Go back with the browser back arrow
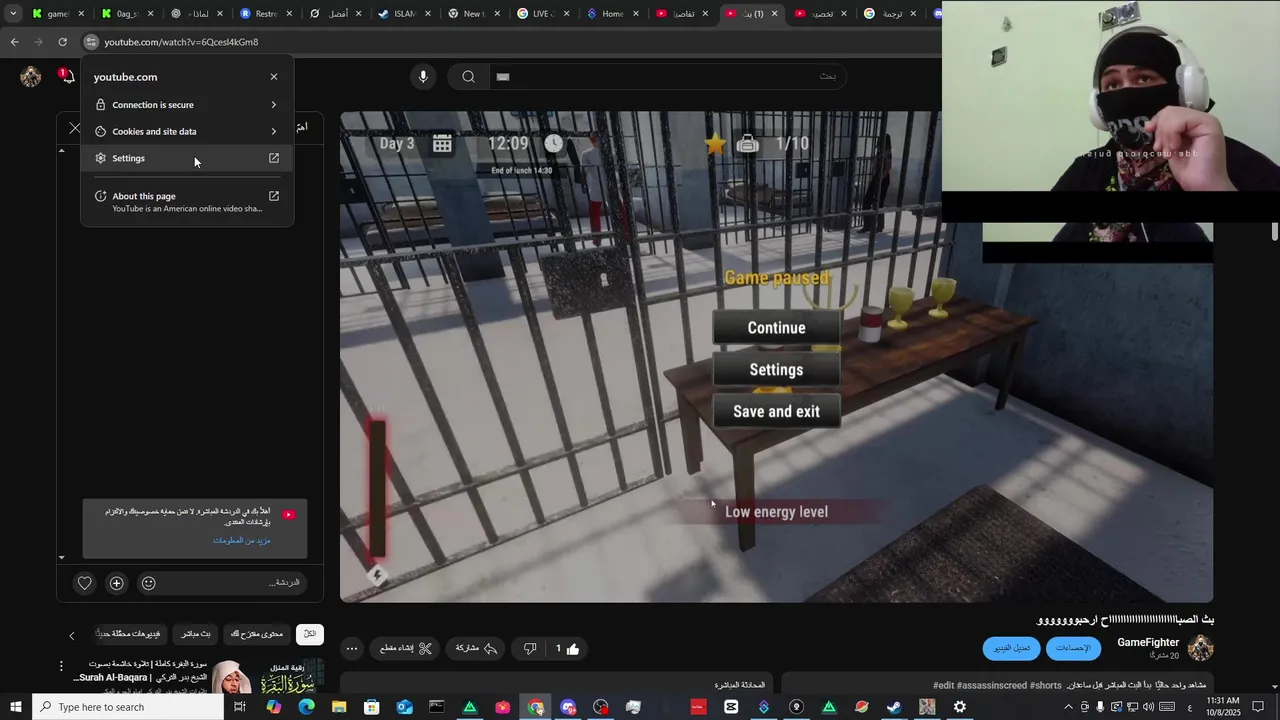The height and width of the screenshot is (720, 1280). [x=14, y=42]
